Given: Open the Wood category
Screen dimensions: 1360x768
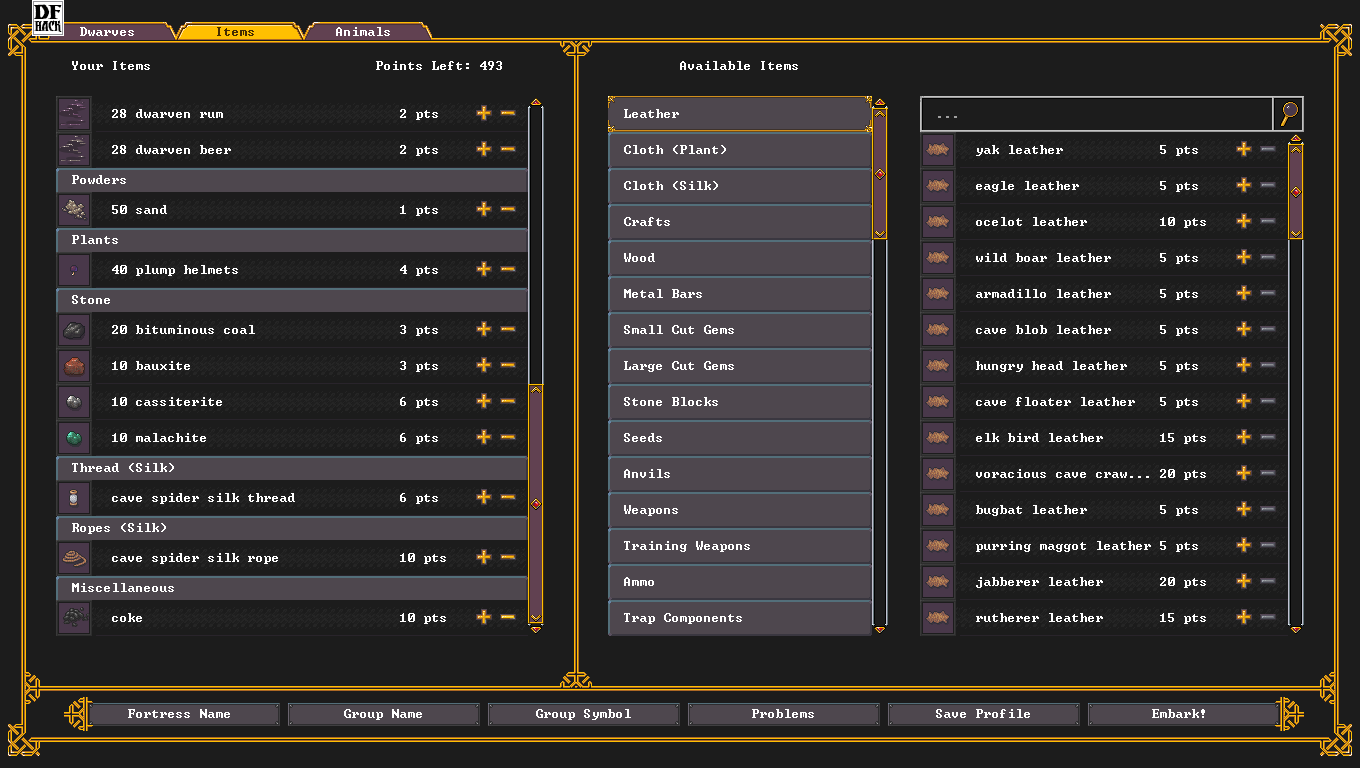Looking at the screenshot, I should [740, 258].
